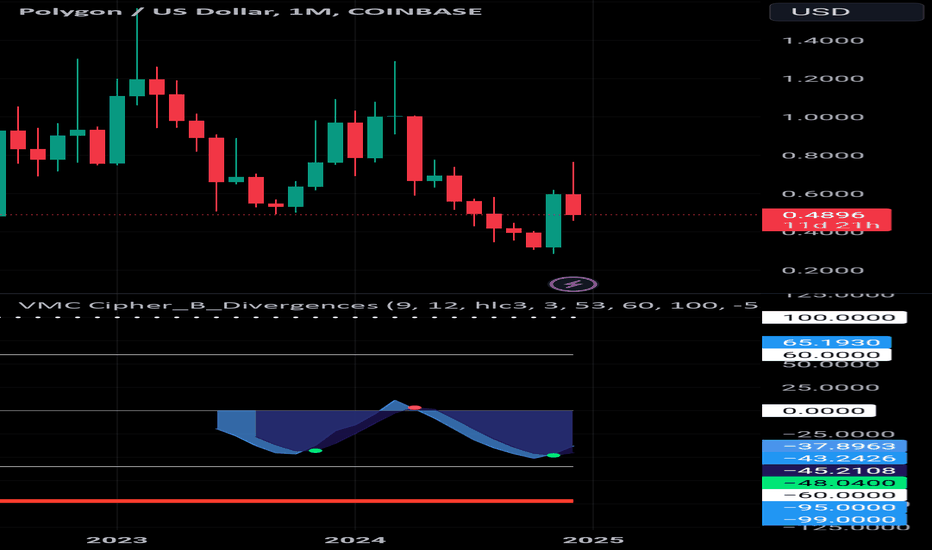Image resolution: width=932 pixels, height=550 pixels.
Task: Click the red horizontal line in indicator pane
Action: [286, 501]
